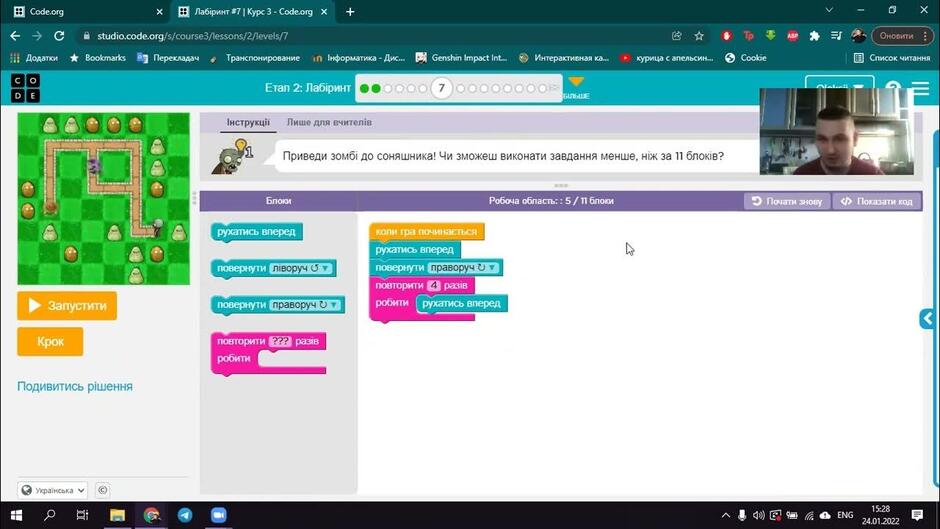Click the Запустити run button

click(x=67, y=306)
